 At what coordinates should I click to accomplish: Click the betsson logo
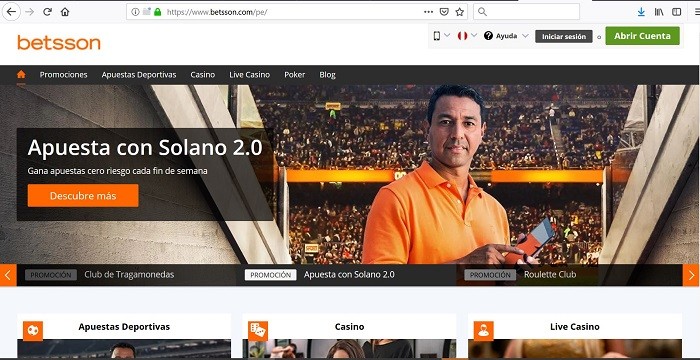[59, 43]
